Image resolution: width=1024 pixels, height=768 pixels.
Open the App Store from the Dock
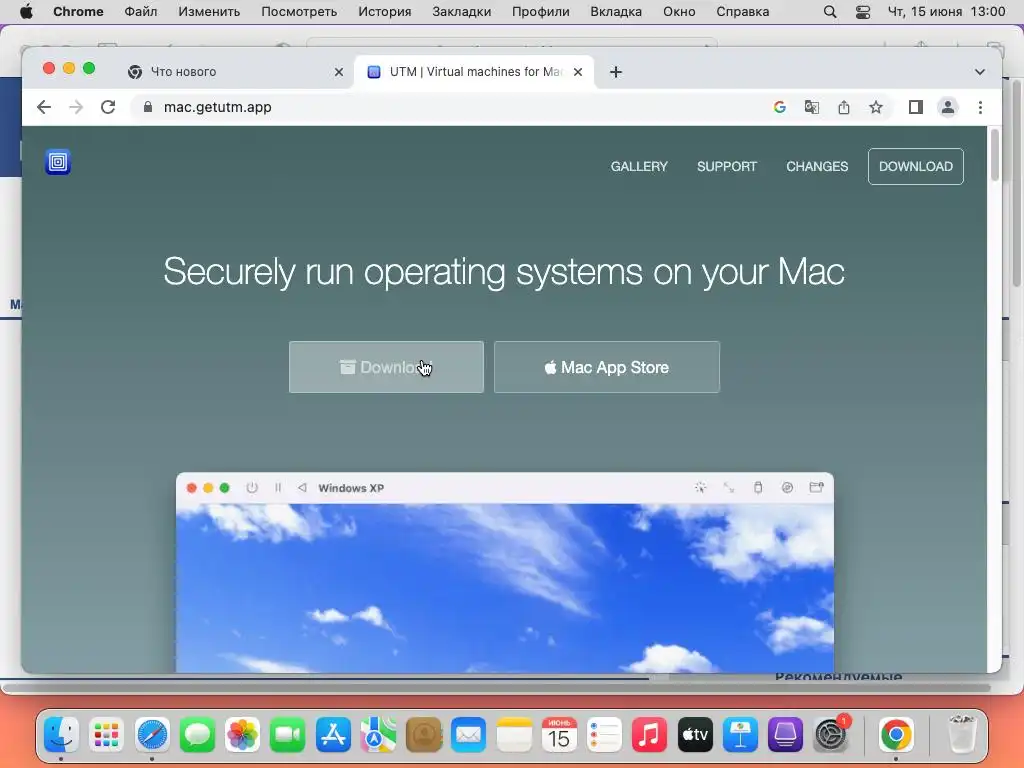click(333, 735)
